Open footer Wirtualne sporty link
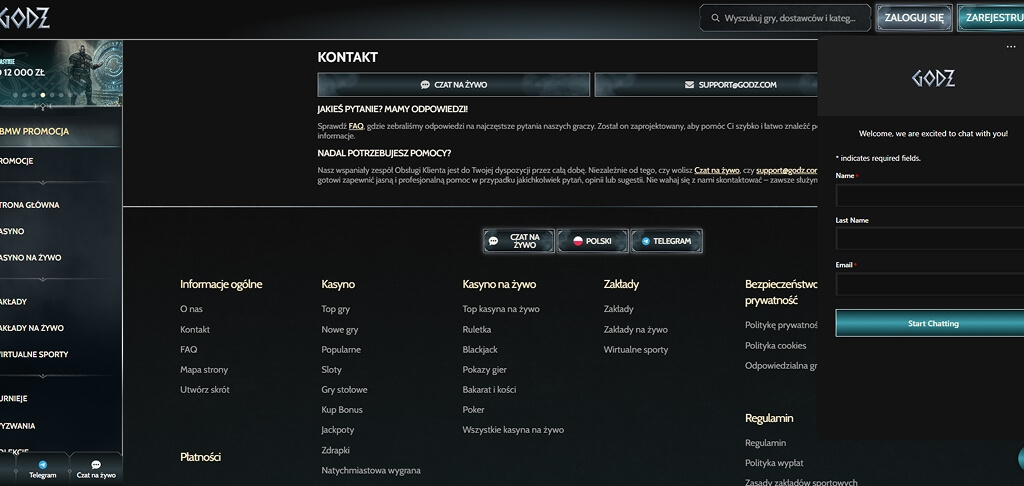The image size is (1024, 486). point(636,349)
